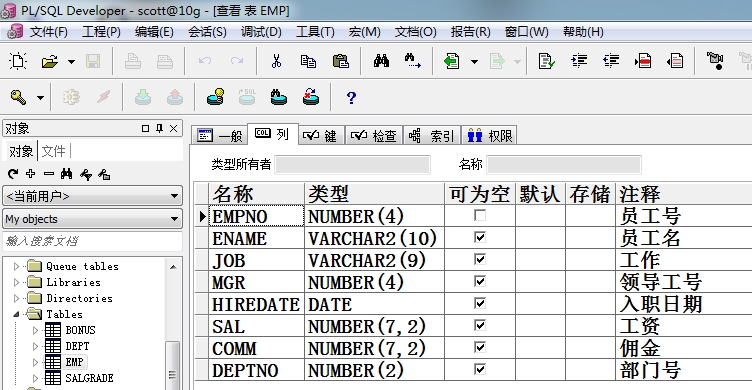Viewport: 752px width, 390px height.
Task: Click the Open folder icon
Action: 49,61
